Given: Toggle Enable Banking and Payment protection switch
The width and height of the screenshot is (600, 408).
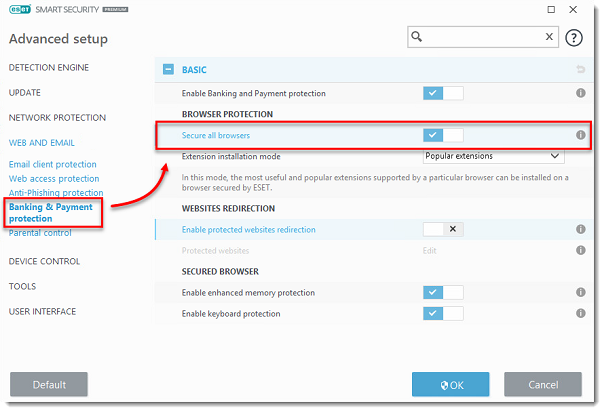Looking at the screenshot, I should pyautogui.click(x=443, y=93).
